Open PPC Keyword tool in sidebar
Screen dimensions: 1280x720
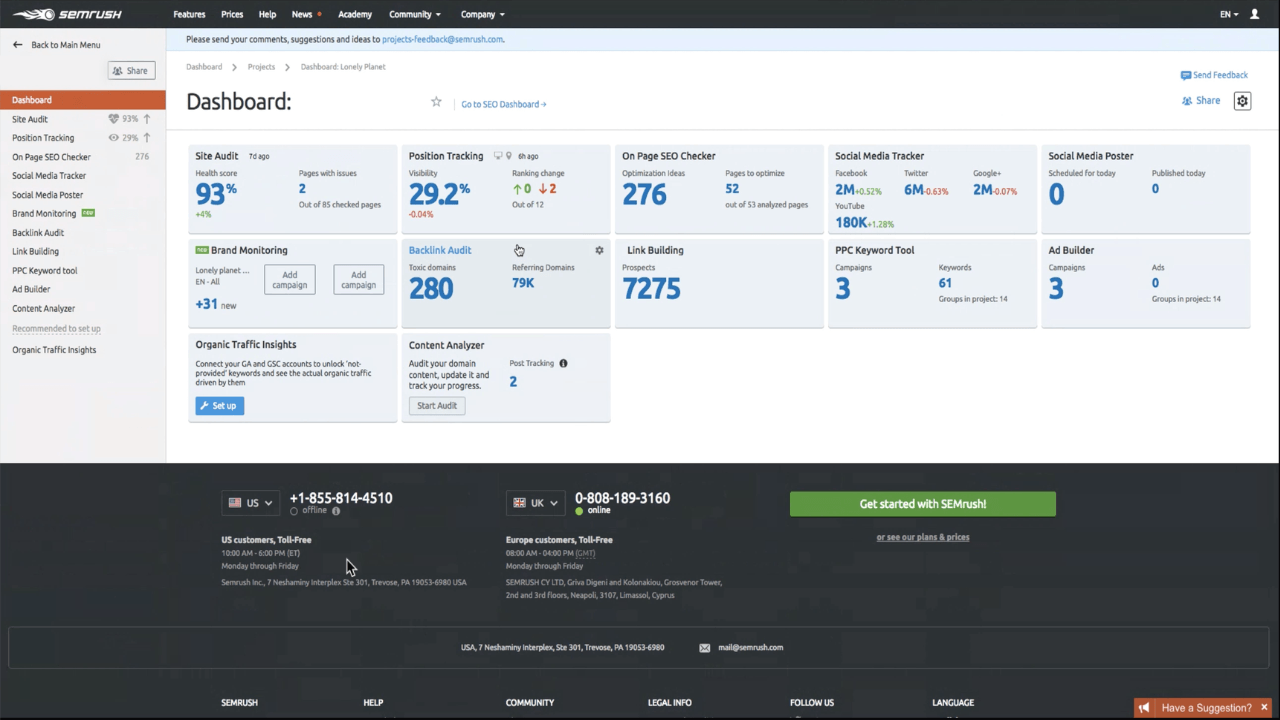45,271
